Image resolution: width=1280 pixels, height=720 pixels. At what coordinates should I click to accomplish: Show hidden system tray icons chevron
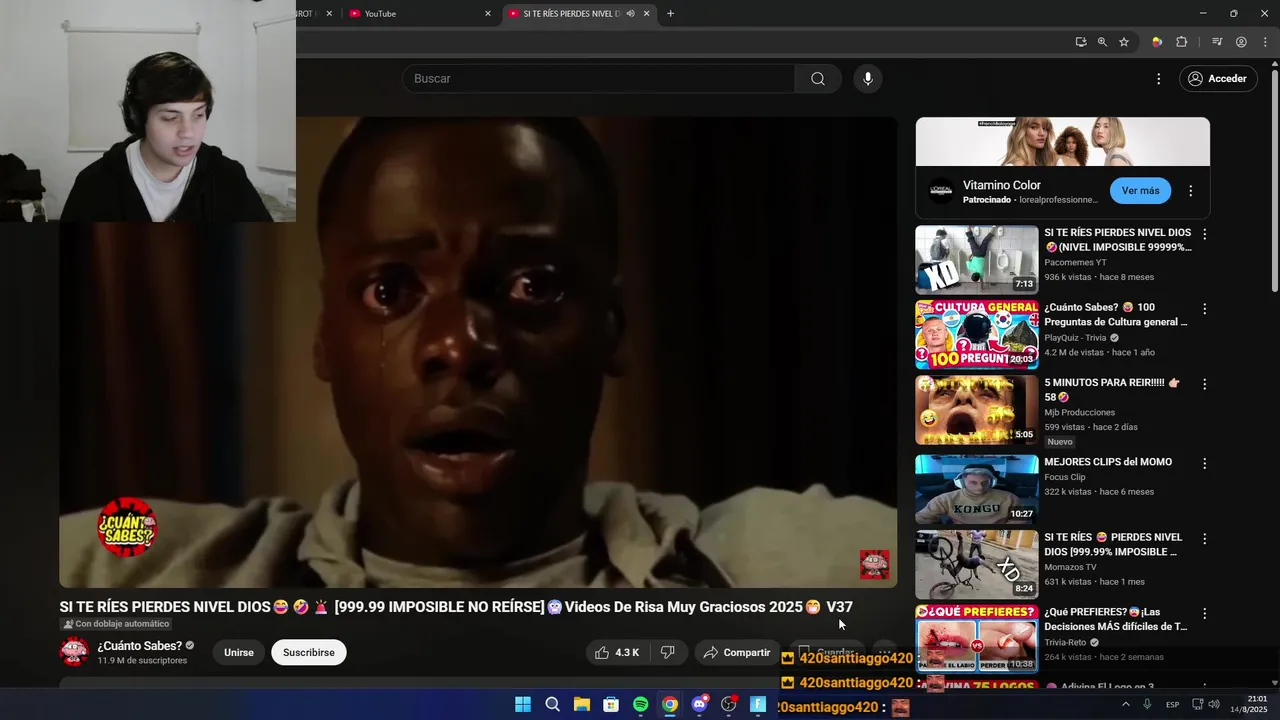(x=1125, y=705)
